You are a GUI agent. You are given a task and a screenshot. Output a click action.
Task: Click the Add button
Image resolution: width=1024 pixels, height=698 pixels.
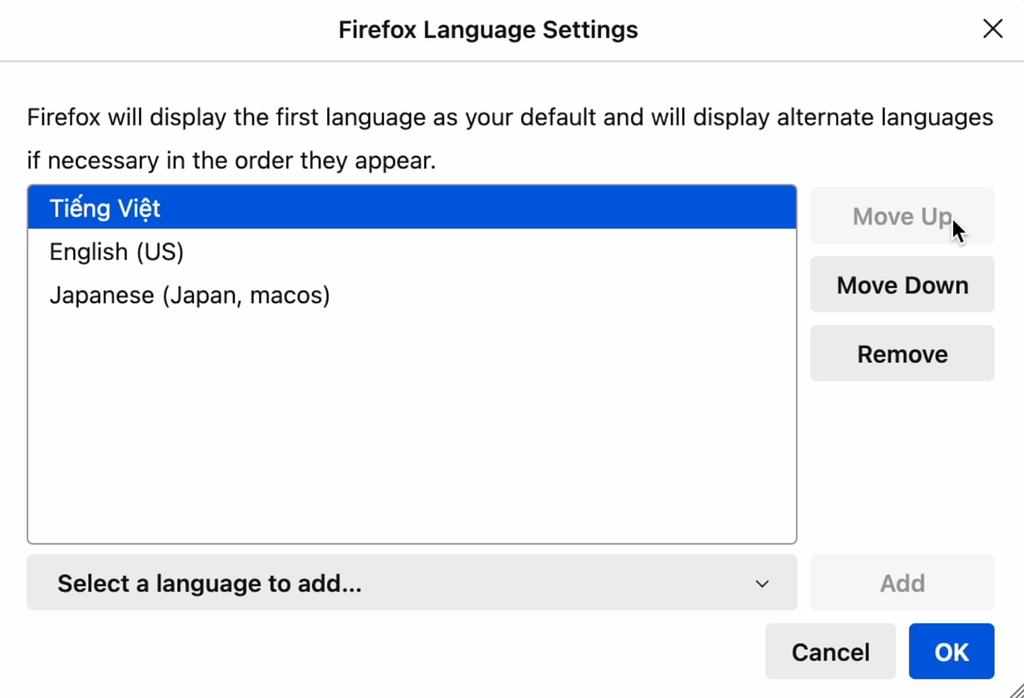point(902,583)
